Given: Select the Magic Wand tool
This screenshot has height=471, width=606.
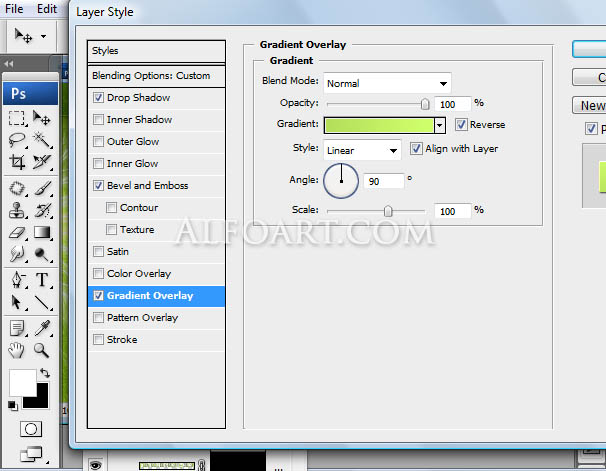Looking at the screenshot, I should coord(42,140).
